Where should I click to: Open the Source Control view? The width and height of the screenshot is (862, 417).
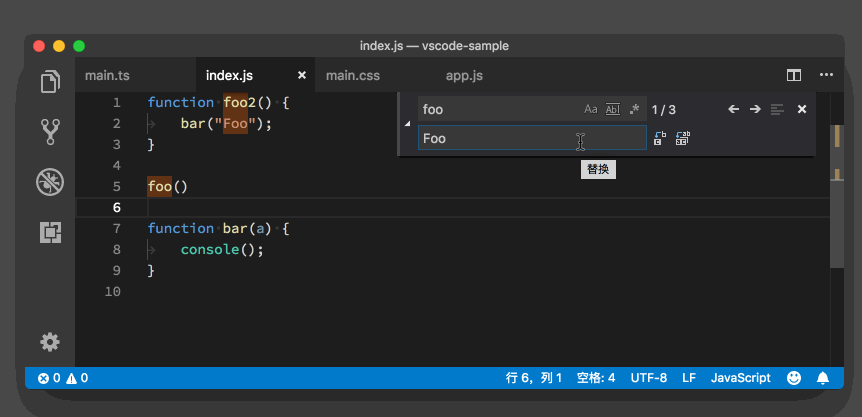(x=50, y=131)
